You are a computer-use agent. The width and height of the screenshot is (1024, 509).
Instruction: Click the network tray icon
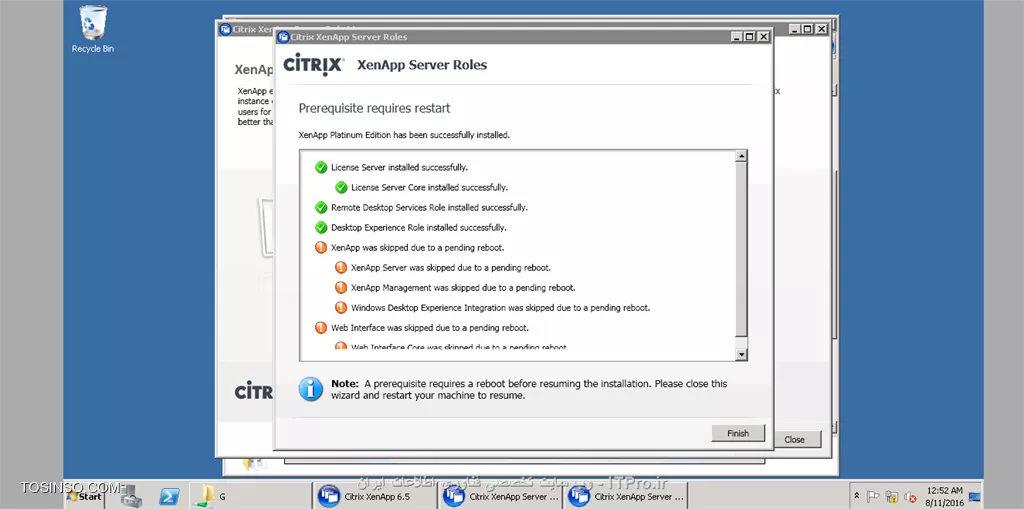point(891,497)
